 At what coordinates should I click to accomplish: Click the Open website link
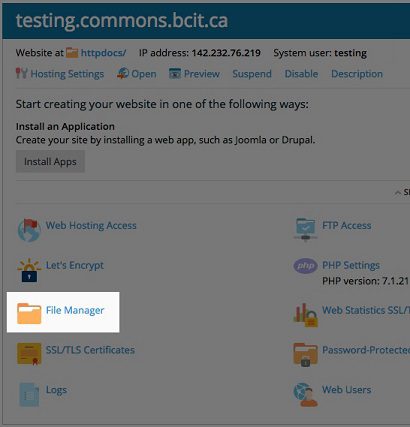(x=144, y=74)
